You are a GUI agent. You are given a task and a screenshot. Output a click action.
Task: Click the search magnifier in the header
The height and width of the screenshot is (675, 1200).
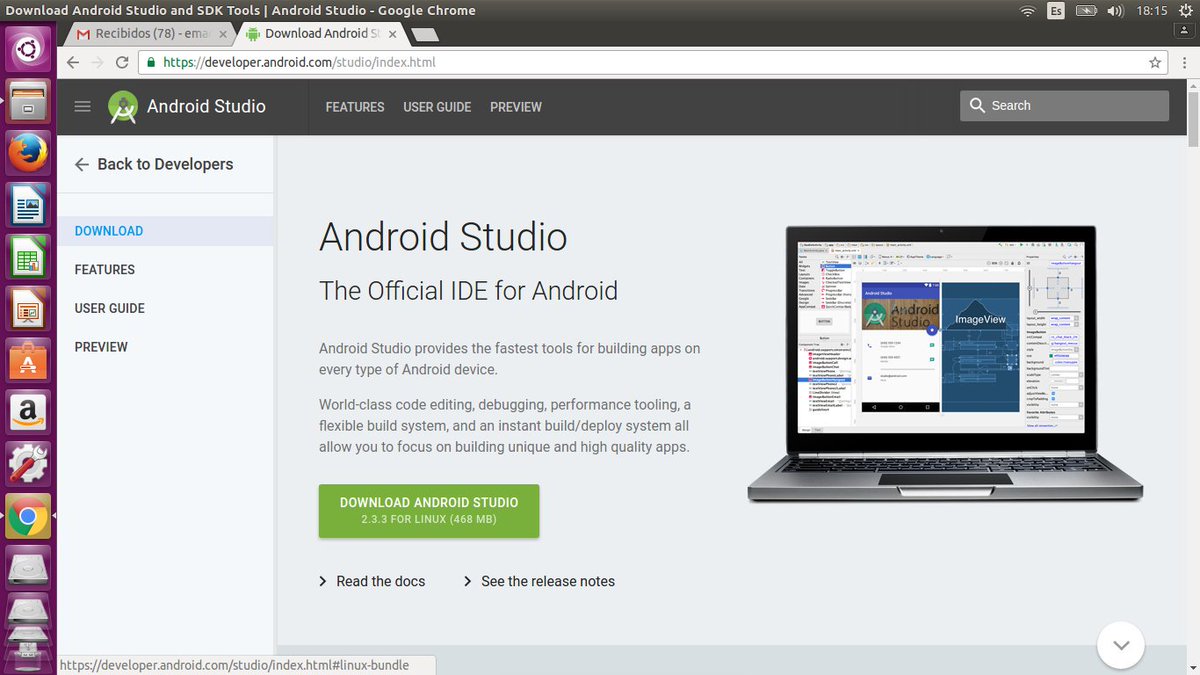click(x=977, y=105)
